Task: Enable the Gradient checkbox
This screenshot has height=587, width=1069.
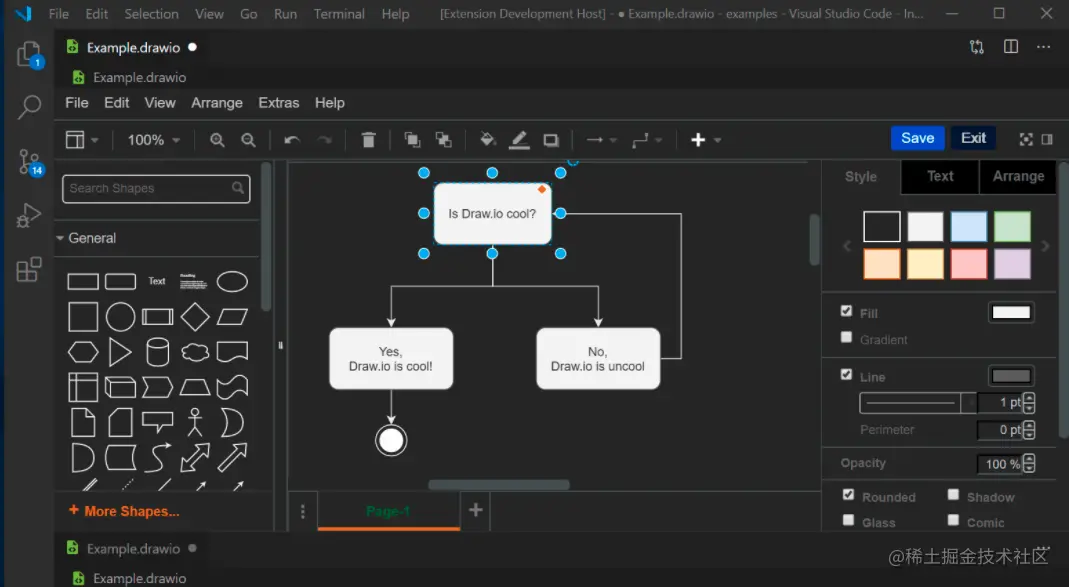Action: [x=846, y=337]
